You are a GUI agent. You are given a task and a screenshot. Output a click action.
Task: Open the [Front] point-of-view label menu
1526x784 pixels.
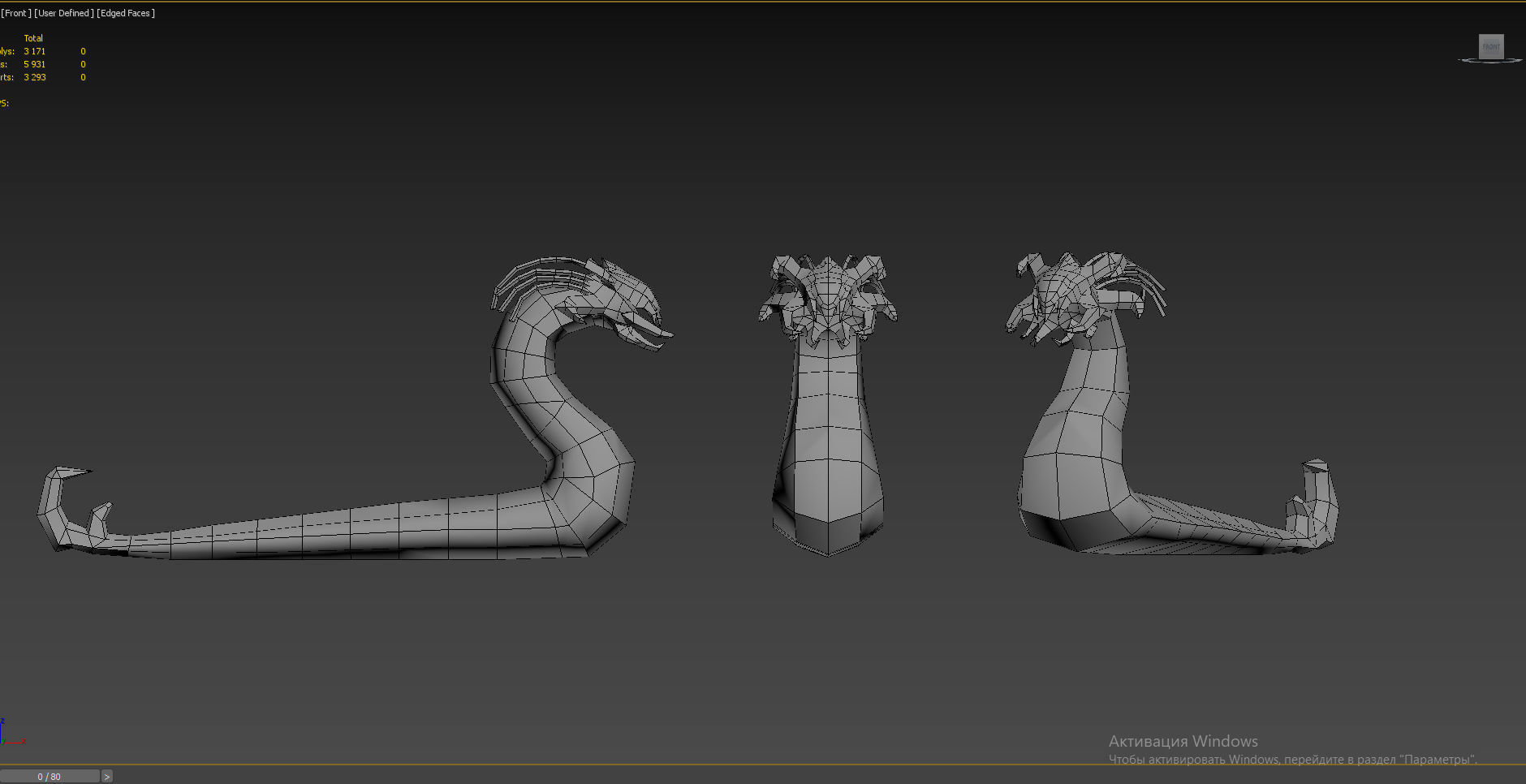[15, 13]
